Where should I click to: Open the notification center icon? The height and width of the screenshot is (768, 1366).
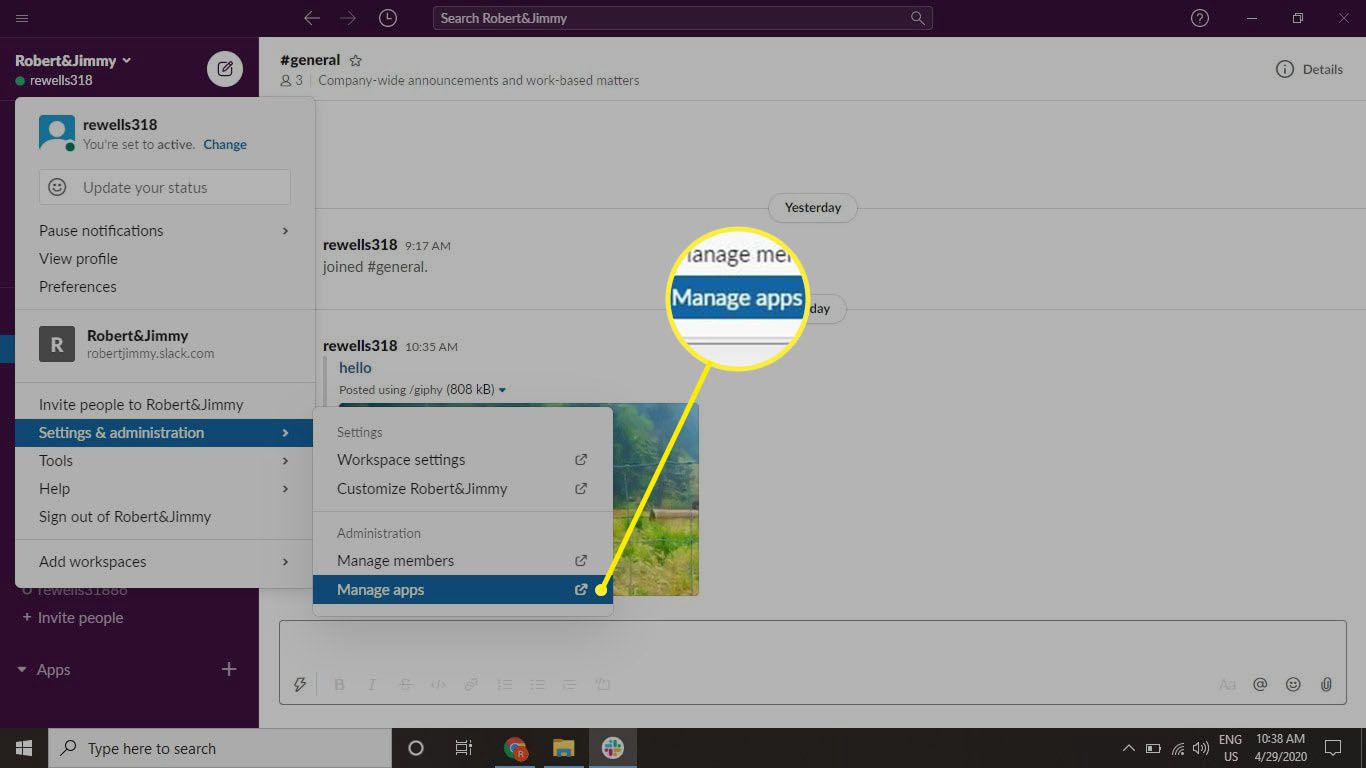point(1332,748)
